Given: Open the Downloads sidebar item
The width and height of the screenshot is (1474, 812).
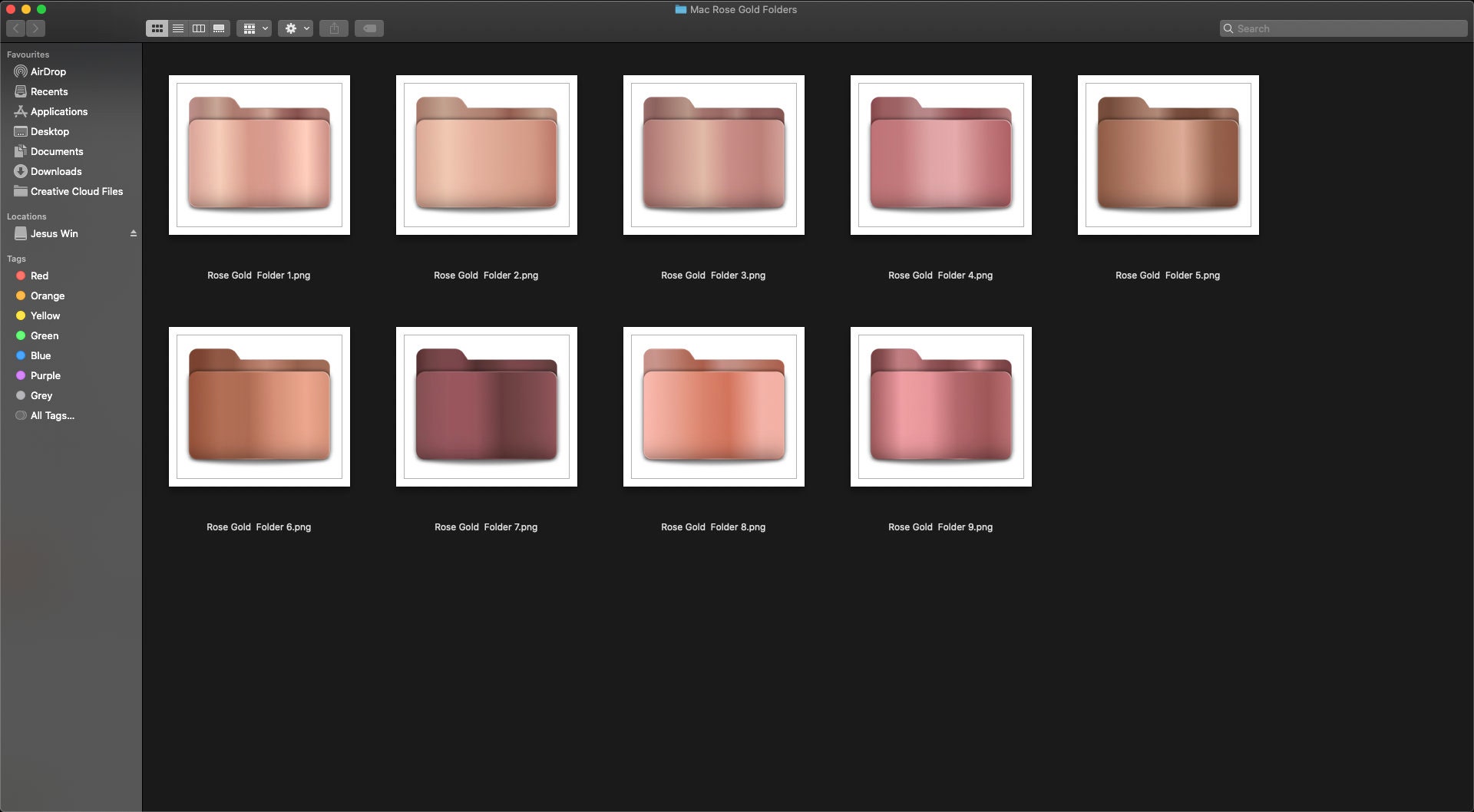Looking at the screenshot, I should point(55,171).
